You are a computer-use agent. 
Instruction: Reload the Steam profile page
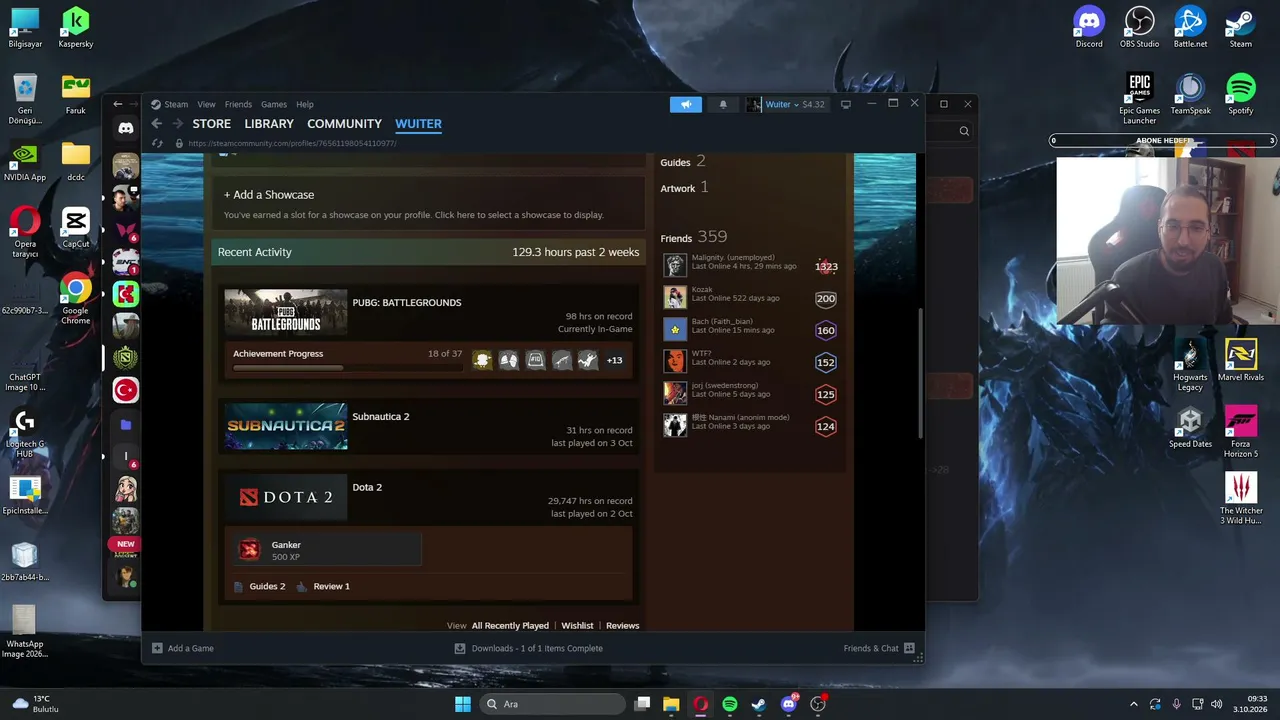point(157,143)
